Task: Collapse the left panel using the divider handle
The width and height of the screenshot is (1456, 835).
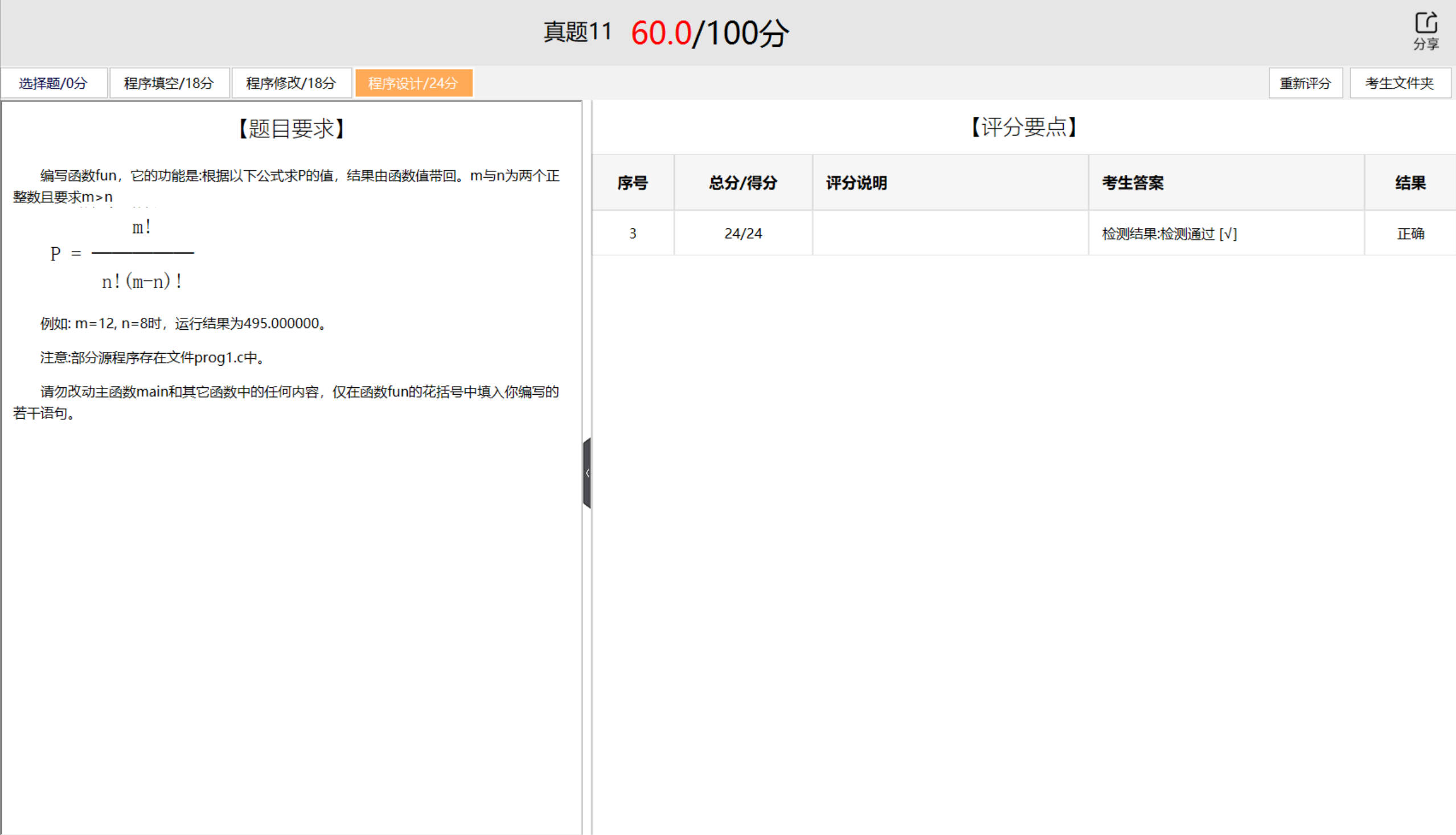Action: pos(586,473)
